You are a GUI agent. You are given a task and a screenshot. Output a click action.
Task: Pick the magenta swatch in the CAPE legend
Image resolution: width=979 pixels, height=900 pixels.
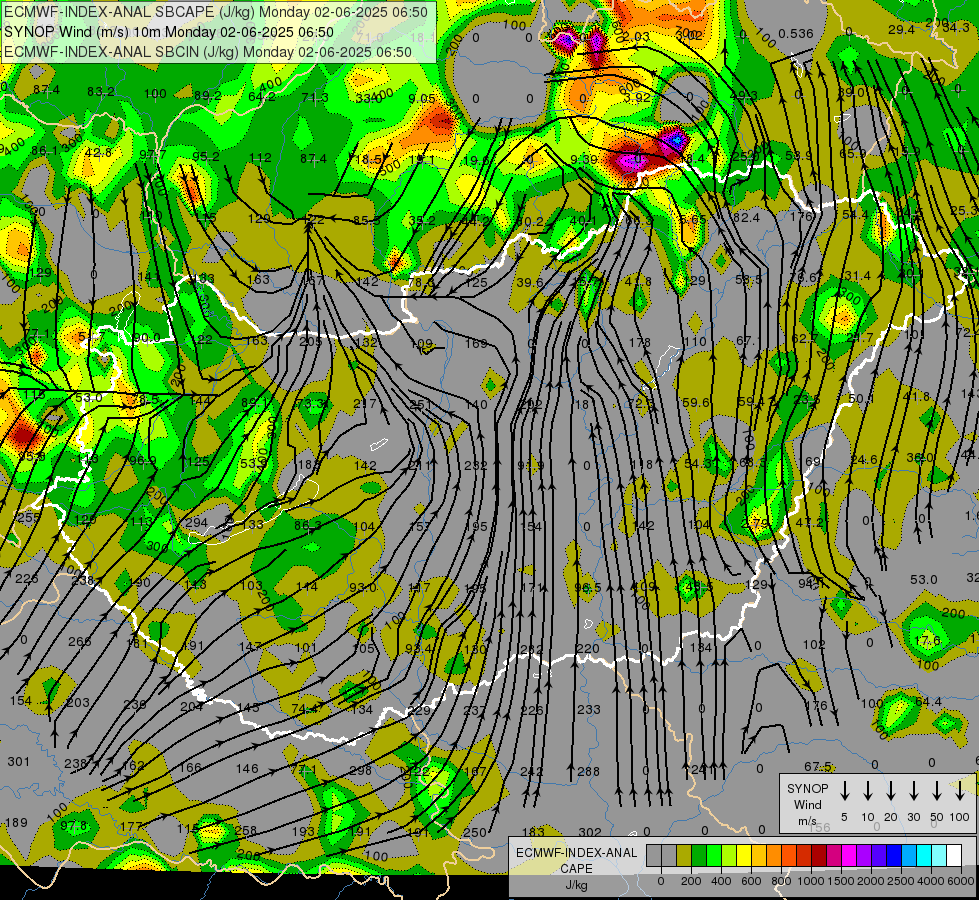click(849, 855)
